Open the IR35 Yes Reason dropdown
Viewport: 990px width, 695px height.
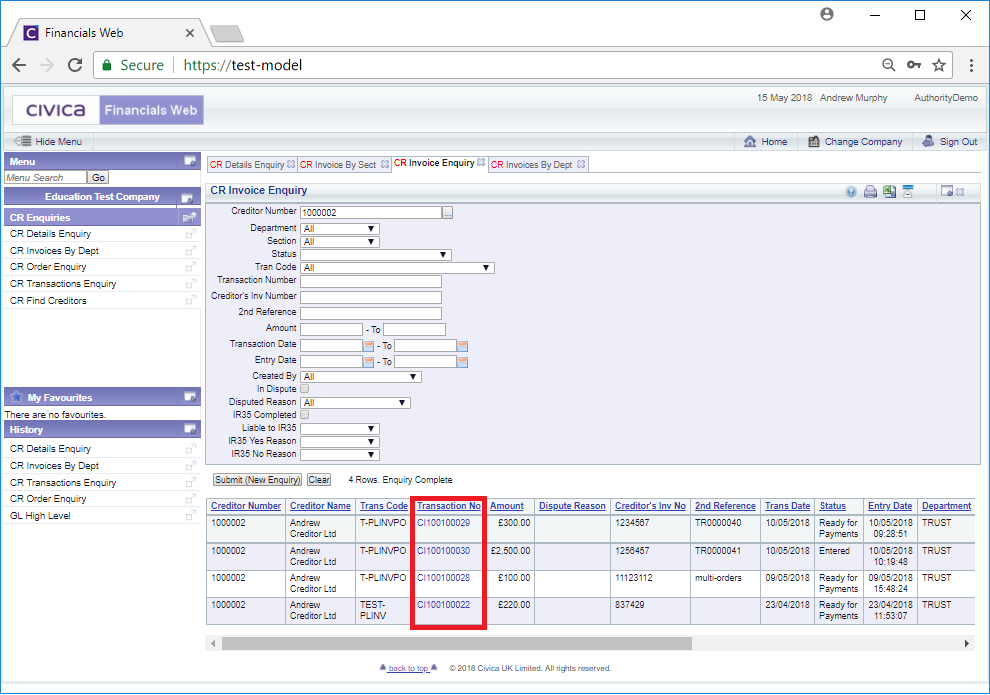[x=340, y=442]
